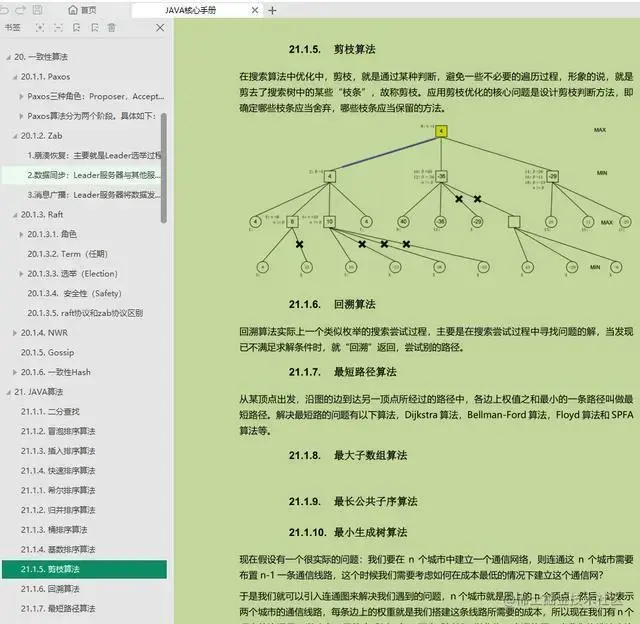Click the redo arrow icon in top toolbar
This screenshot has height=624, width=640.
20,10
